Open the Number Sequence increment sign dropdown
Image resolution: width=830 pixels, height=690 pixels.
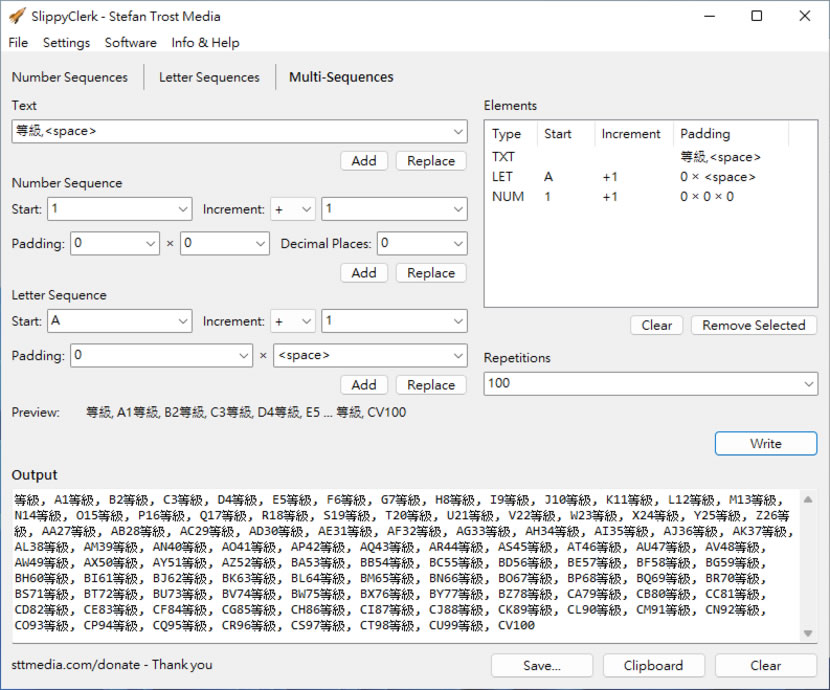click(x=306, y=209)
